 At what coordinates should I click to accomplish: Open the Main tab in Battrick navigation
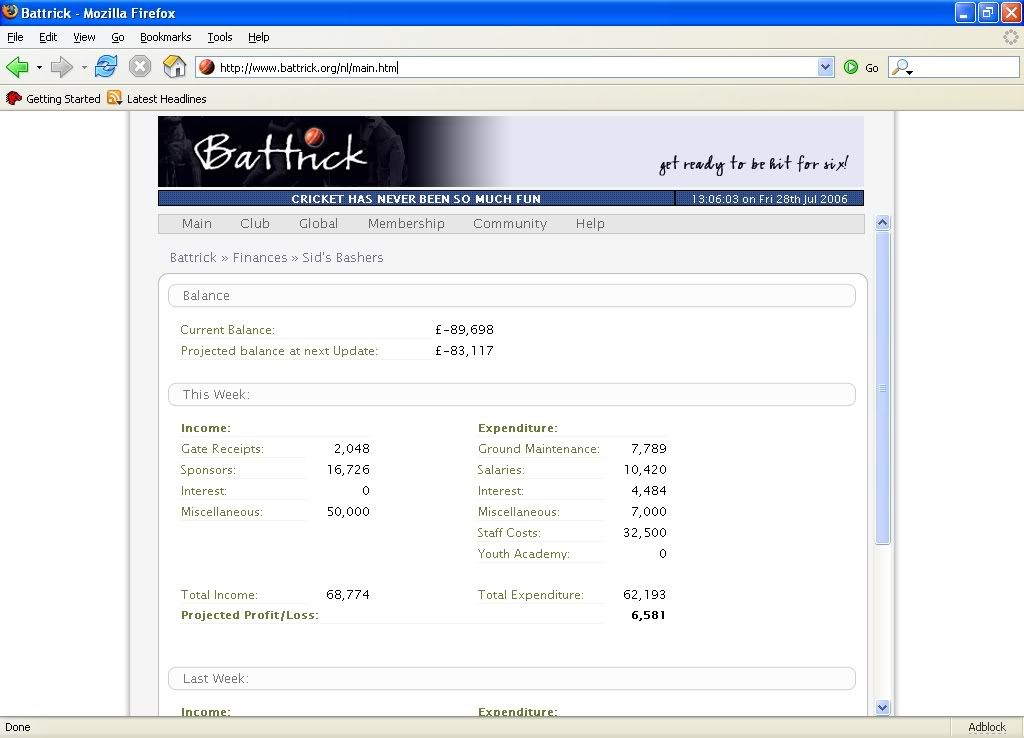point(197,223)
